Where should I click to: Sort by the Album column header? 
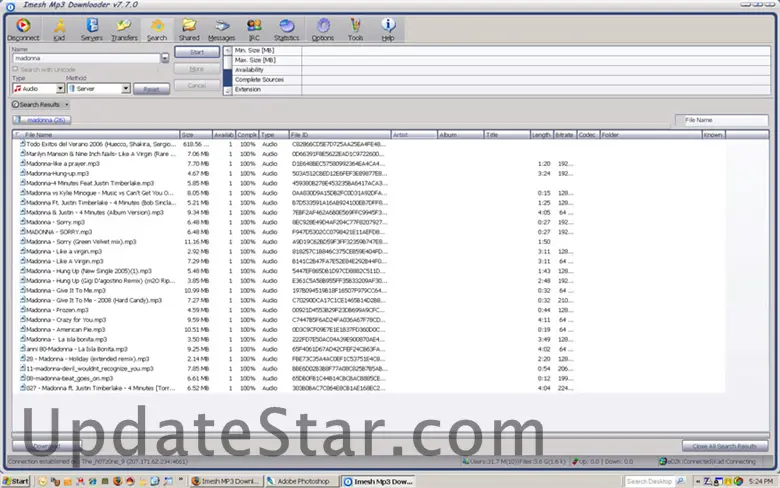coord(460,135)
